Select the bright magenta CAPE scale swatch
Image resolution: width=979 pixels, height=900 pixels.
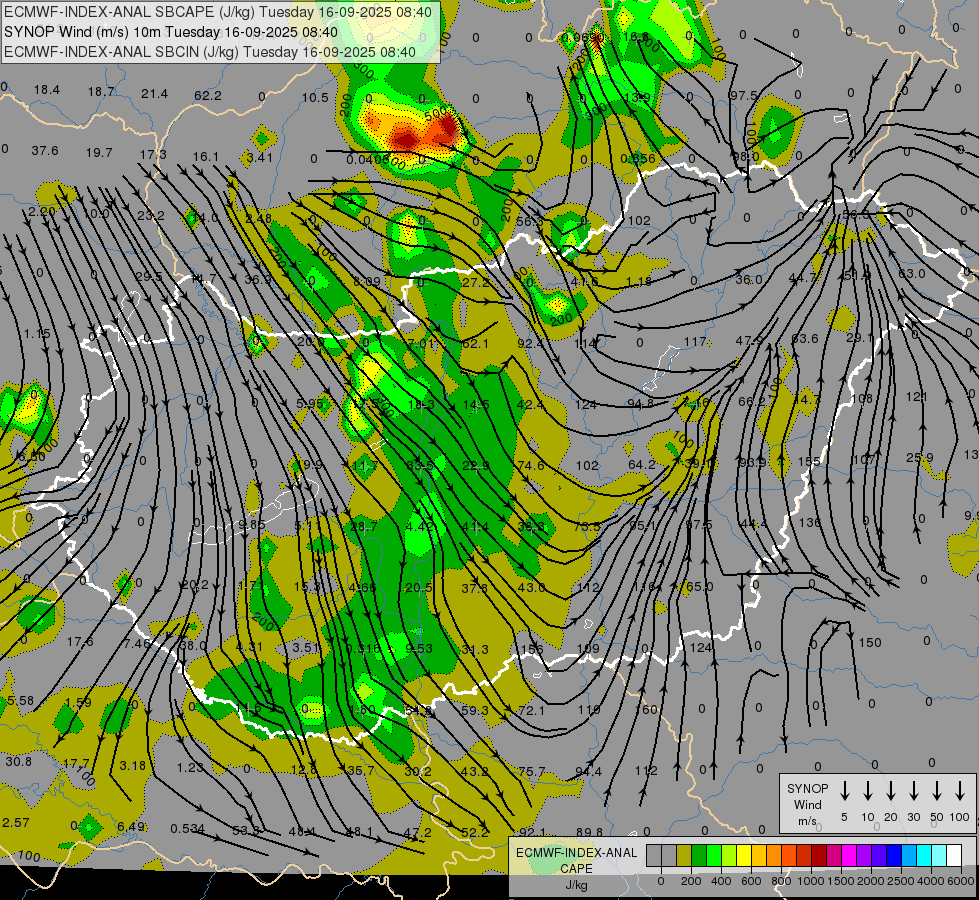(849, 855)
